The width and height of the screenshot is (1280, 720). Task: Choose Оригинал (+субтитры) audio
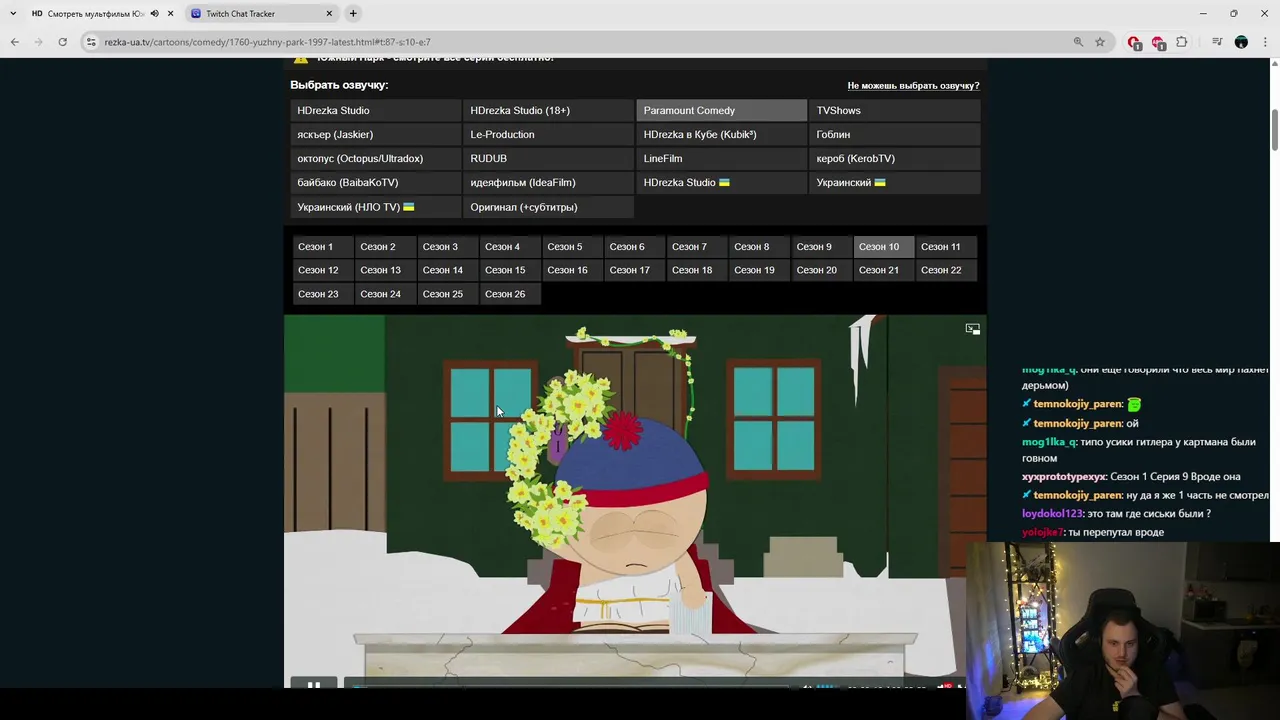point(549,207)
